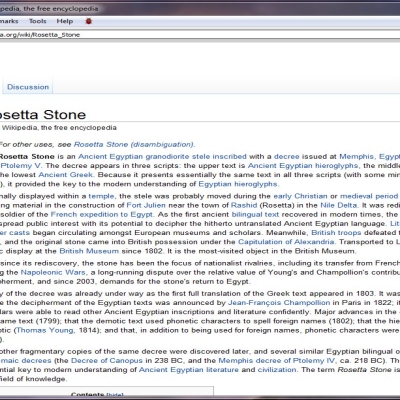The image size is (400, 400).
Task: Open Decree of Canopus link
Action: tap(107, 360)
